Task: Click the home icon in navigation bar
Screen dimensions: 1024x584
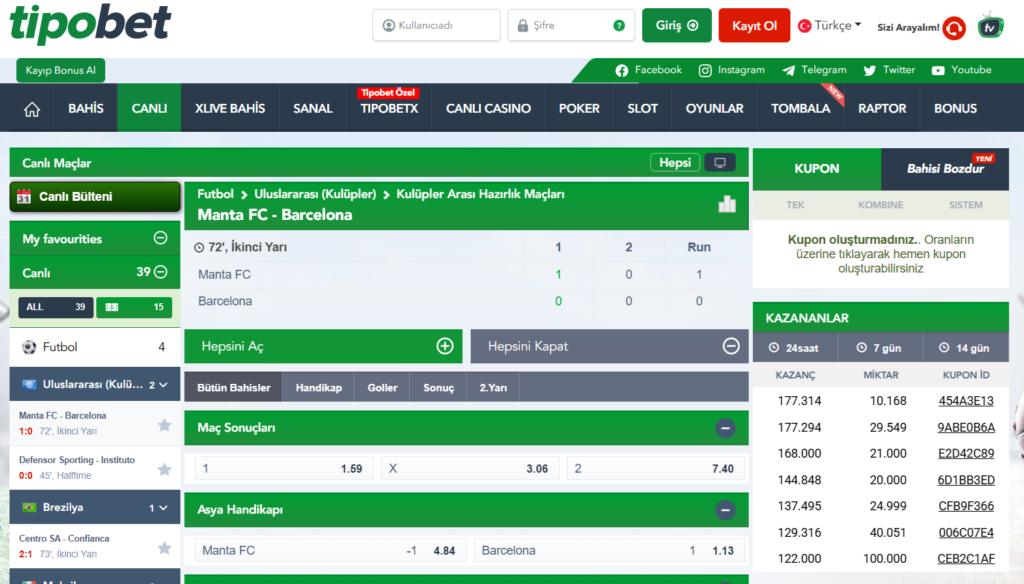Action: click(x=31, y=109)
